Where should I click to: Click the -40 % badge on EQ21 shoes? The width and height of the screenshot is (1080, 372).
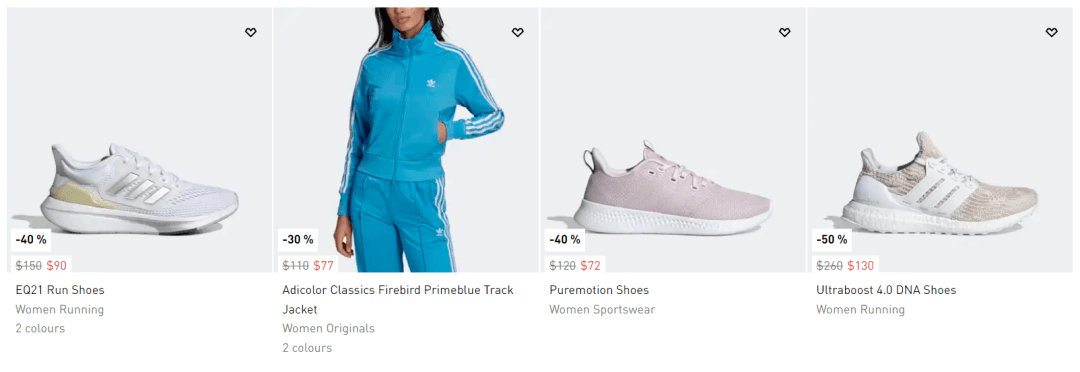coord(31,240)
